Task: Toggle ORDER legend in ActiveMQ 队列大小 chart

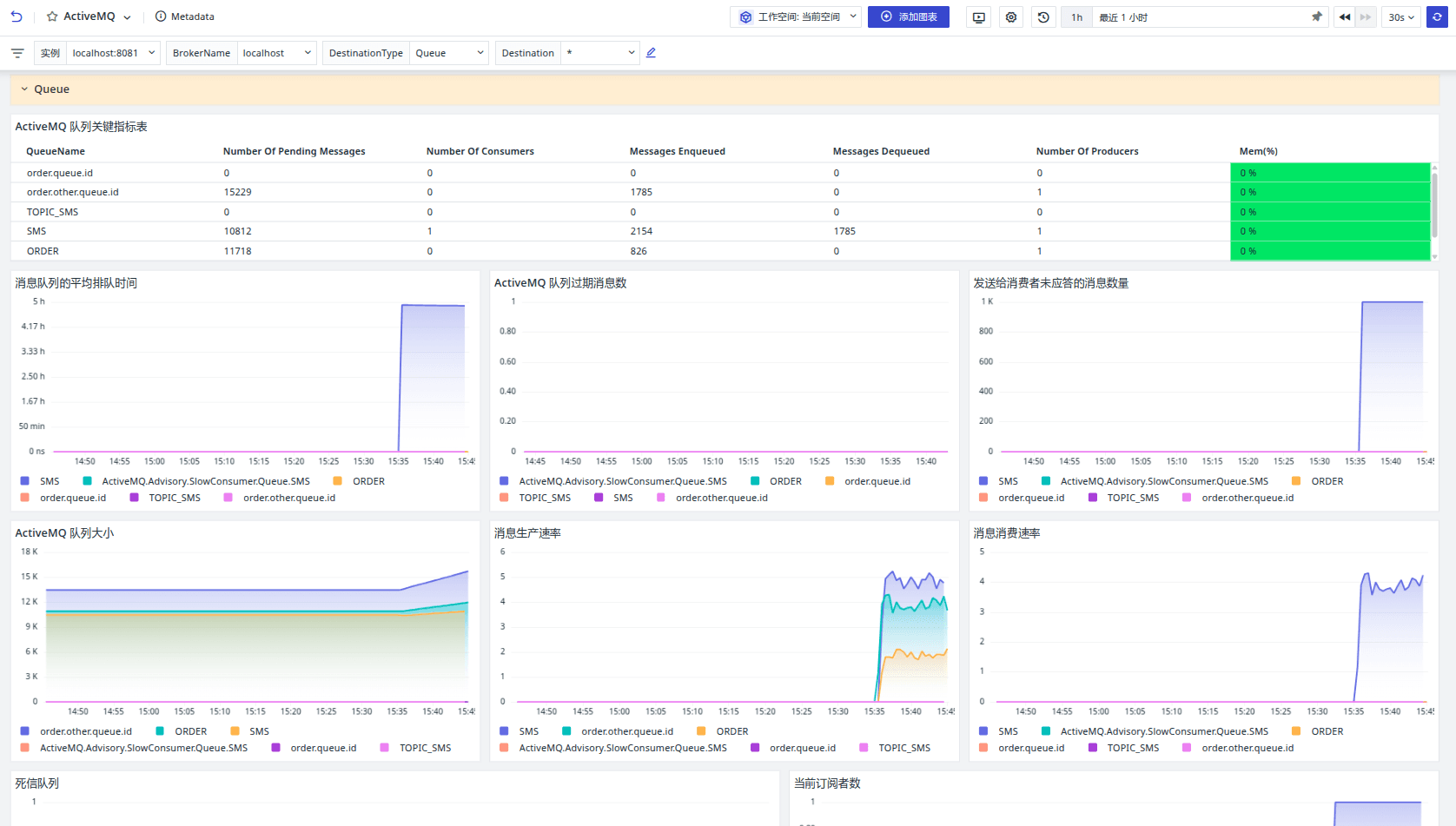Action: tap(191, 731)
